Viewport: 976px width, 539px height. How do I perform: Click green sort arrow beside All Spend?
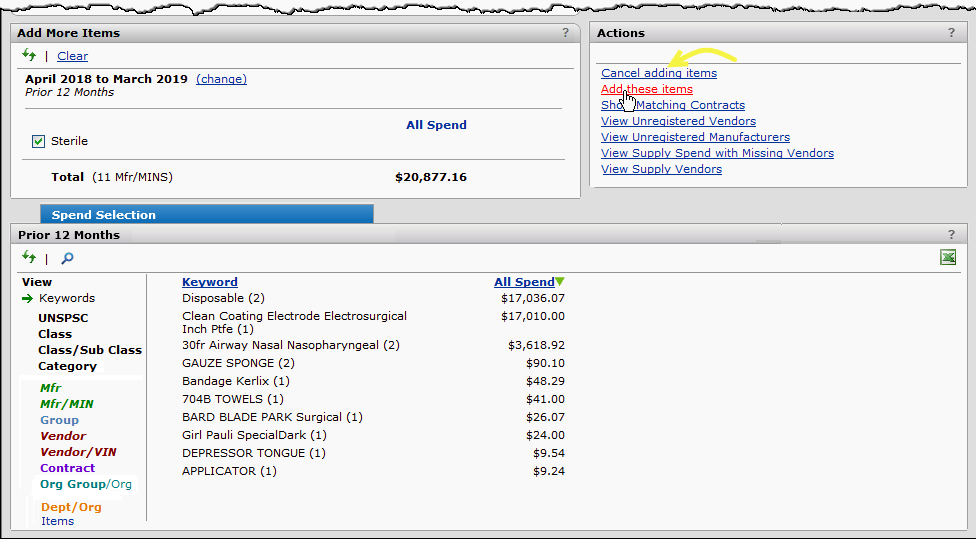coord(560,282)
